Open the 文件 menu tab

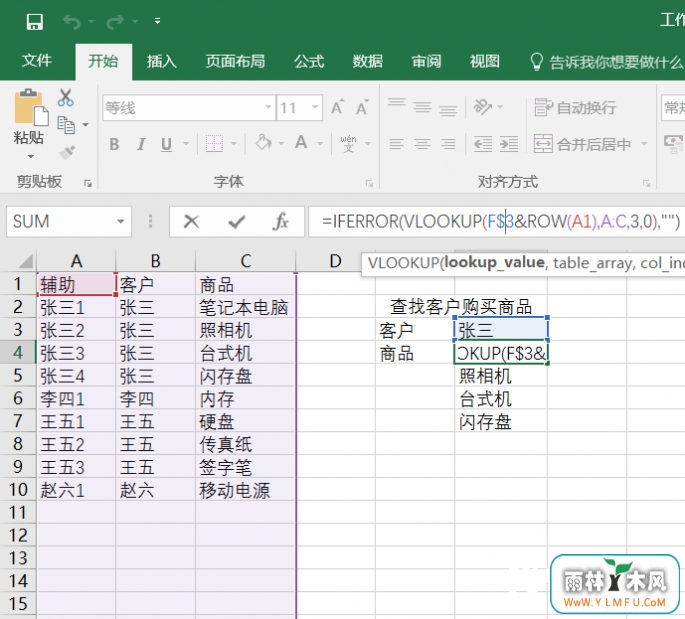click(x=37, y=61)
